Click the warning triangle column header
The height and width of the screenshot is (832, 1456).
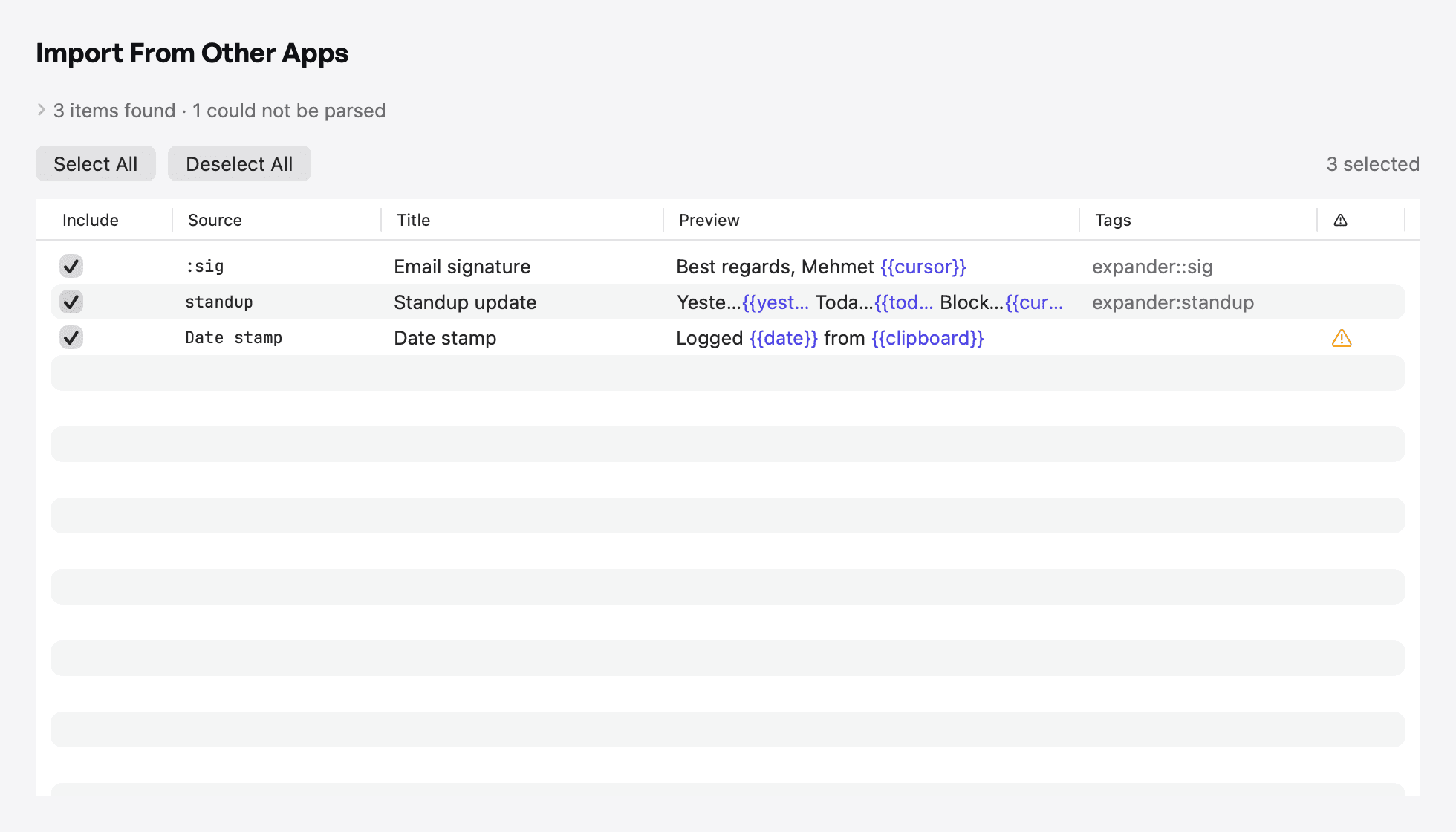(x=1340, y=220)
